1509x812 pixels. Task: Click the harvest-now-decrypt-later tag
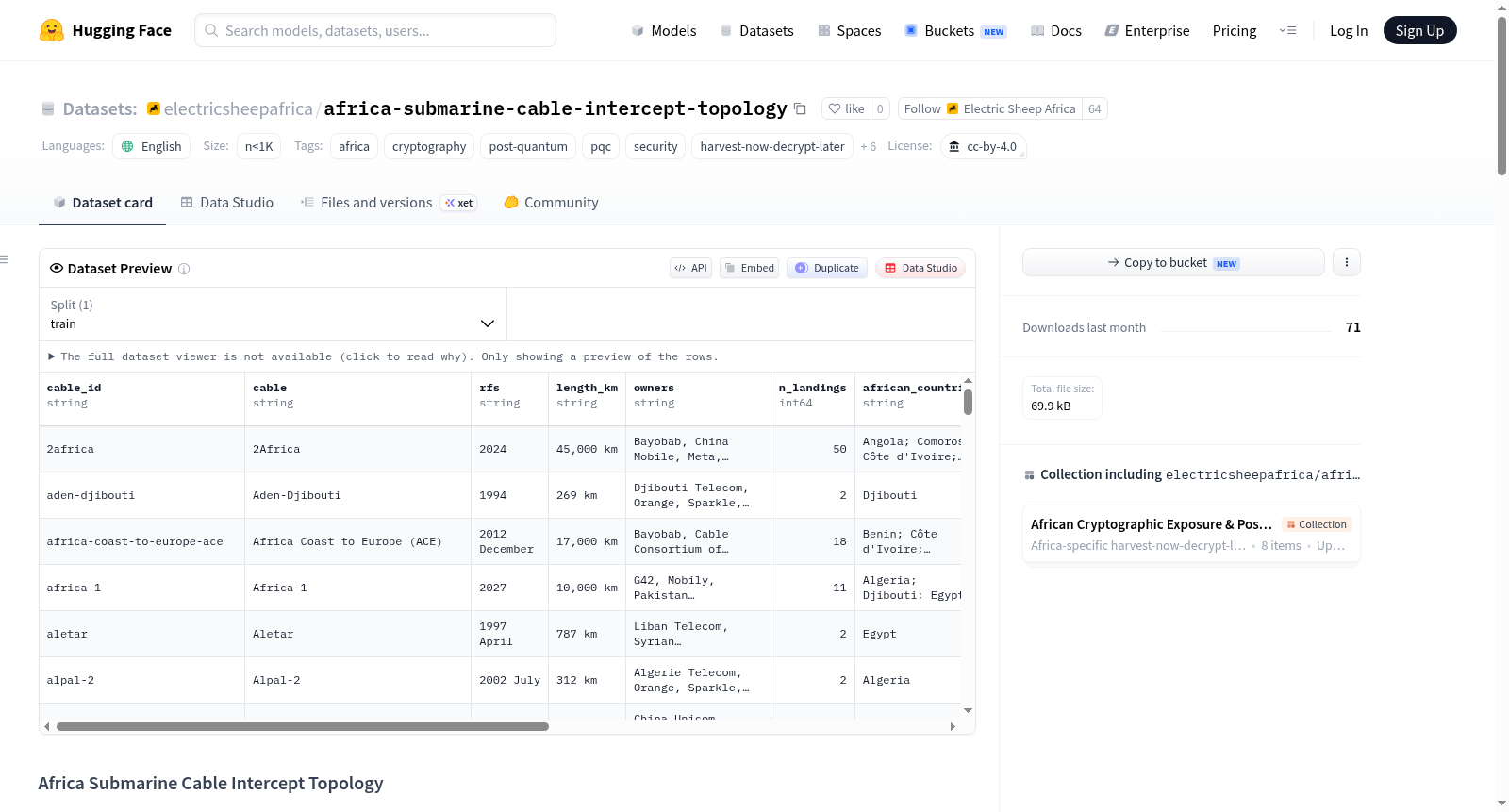pyautogui.click(x=772, y=146)
